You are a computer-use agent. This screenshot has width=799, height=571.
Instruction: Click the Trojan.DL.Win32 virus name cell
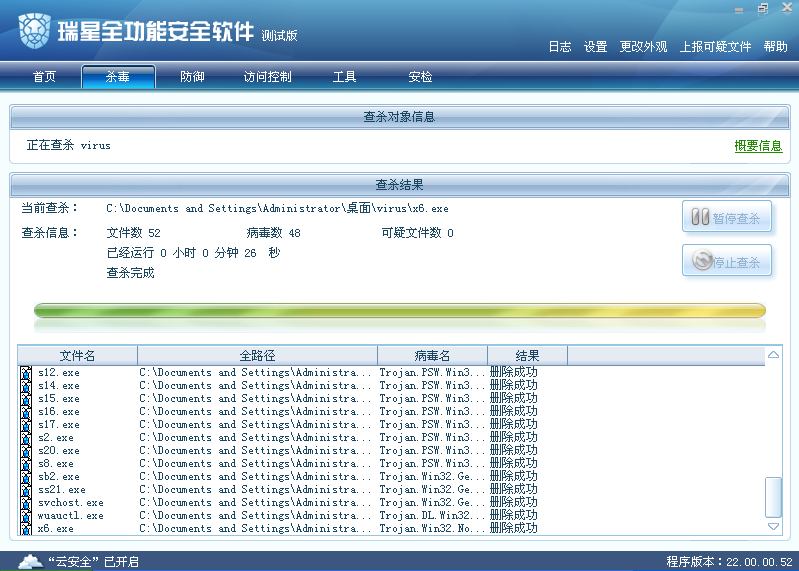(432, 516)
